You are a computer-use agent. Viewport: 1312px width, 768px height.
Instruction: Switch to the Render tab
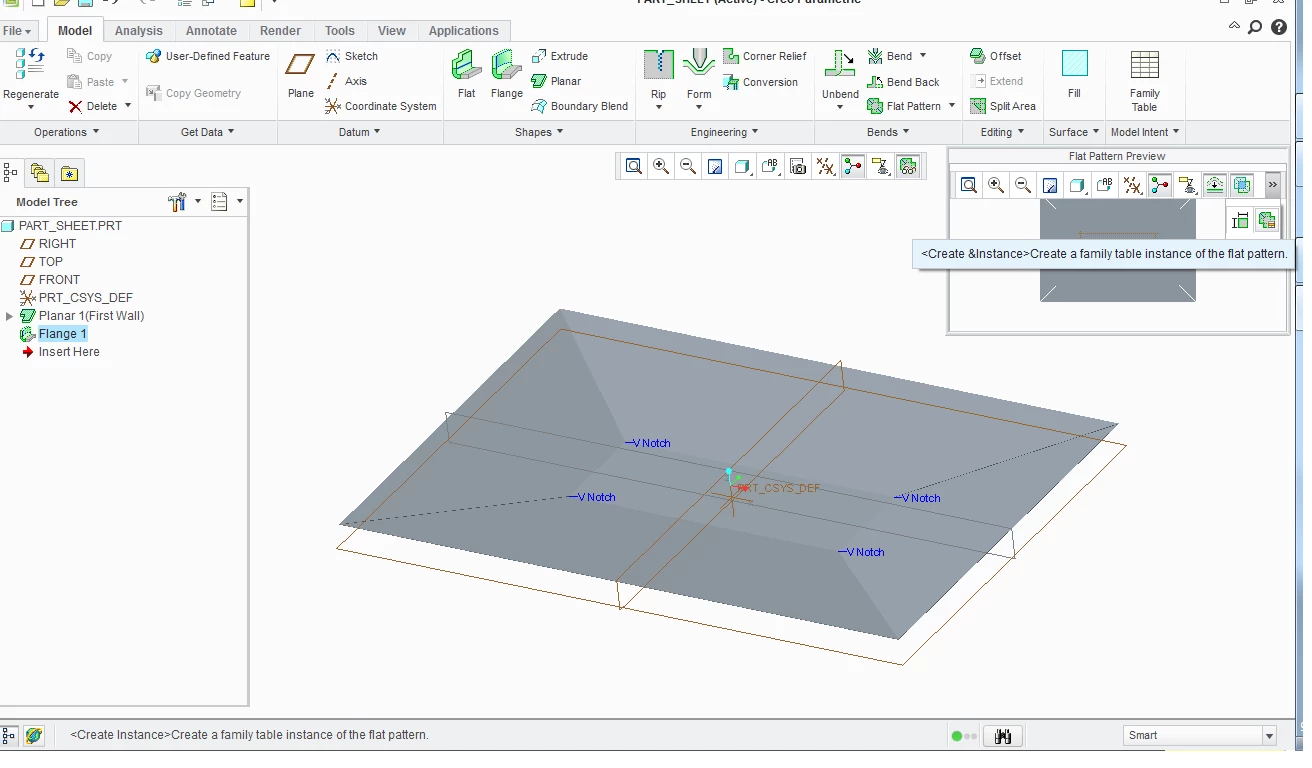pyautogui.click(x=280, y=31)
